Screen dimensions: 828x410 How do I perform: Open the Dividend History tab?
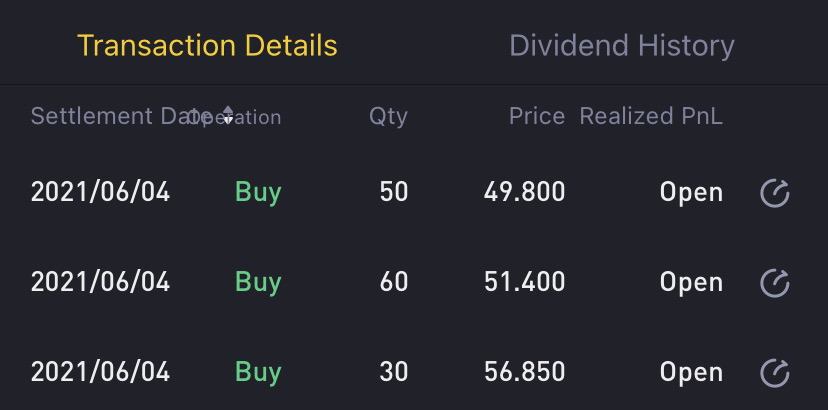point(621,45)
